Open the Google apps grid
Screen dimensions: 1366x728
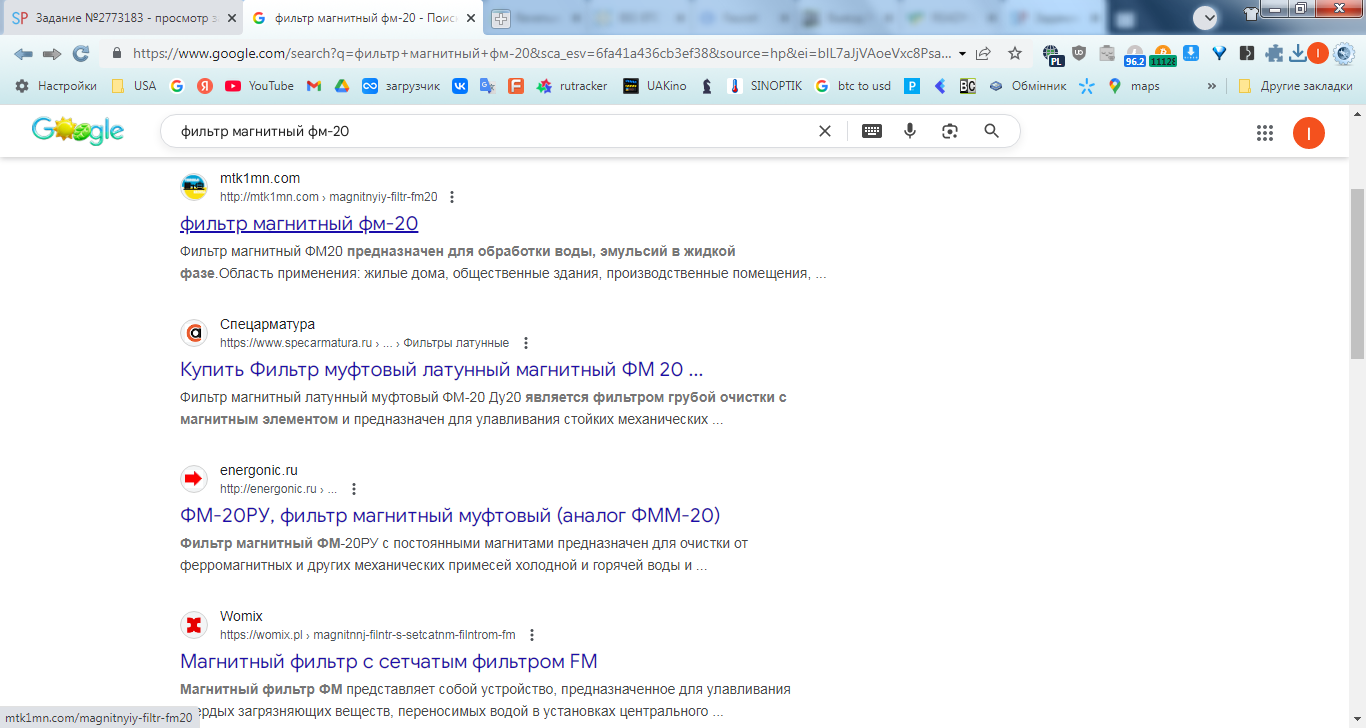(x=1265, y=133)
